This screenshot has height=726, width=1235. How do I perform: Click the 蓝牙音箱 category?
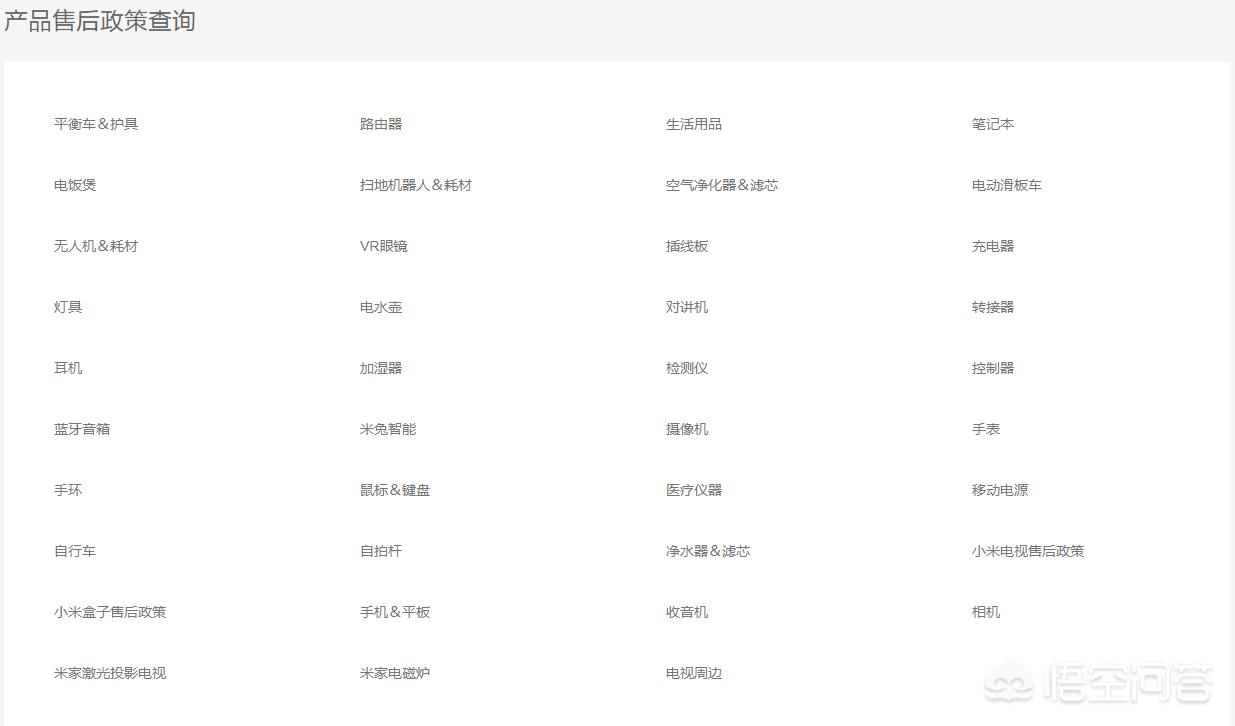click(82, 429)
